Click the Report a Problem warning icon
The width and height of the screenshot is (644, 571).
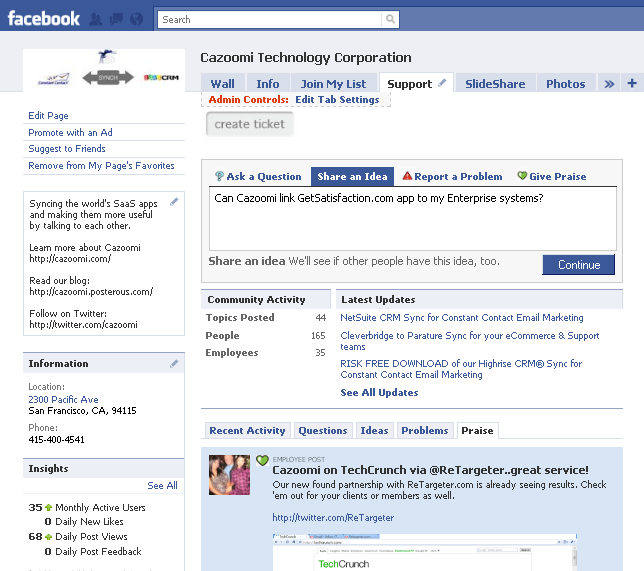(407, 176)
